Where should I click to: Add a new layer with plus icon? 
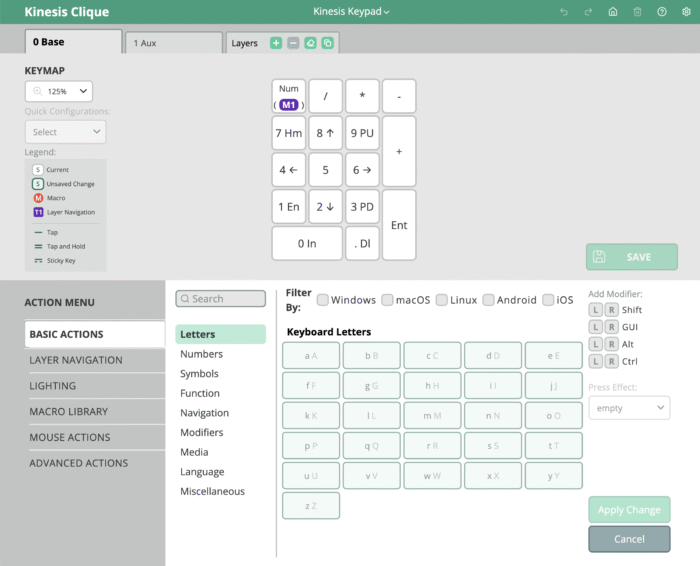click(276, 43)
